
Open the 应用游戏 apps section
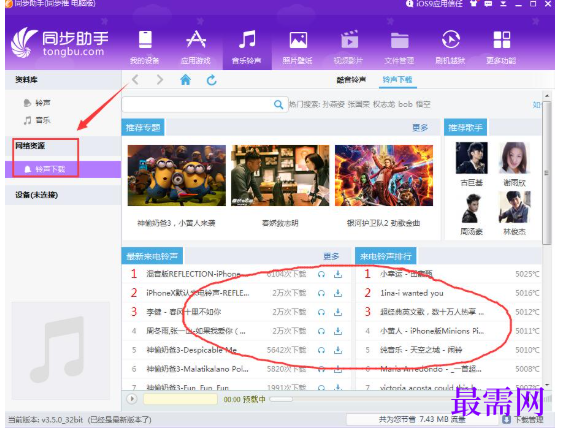[x=196, y=39]
